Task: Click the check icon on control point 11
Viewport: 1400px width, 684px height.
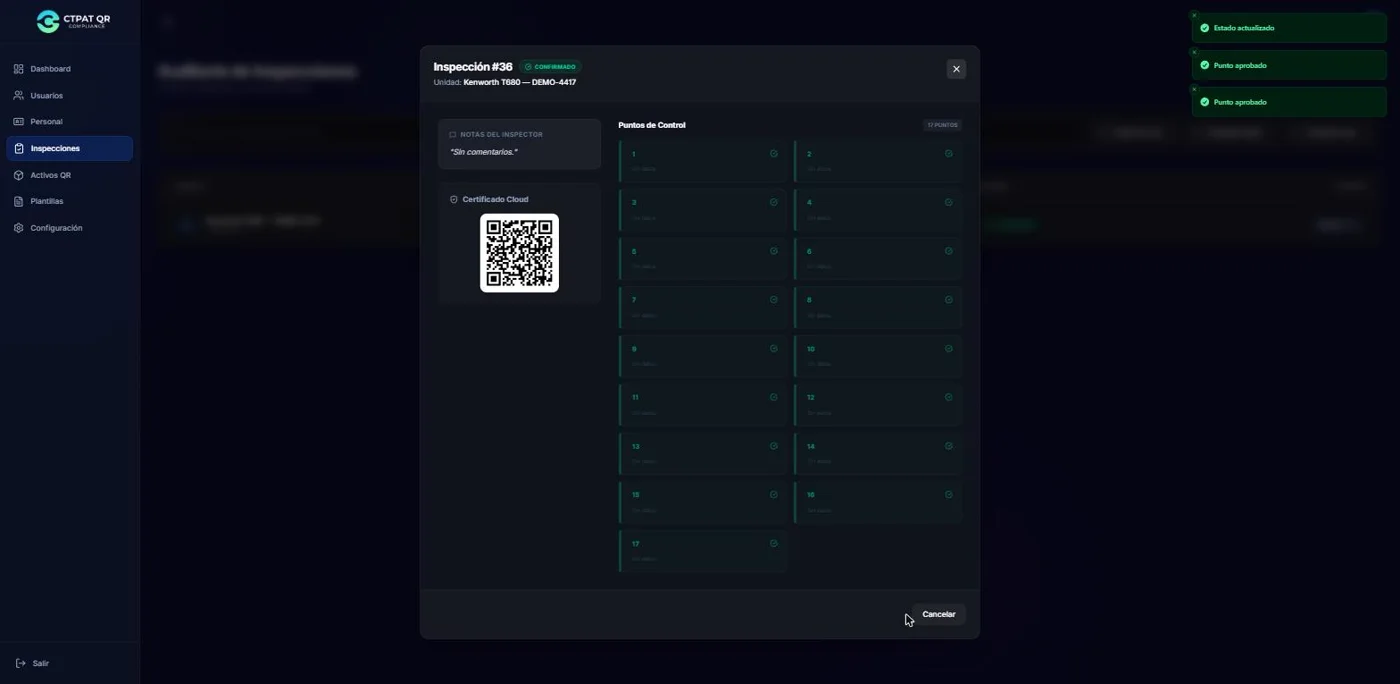Action: [773, 397]
